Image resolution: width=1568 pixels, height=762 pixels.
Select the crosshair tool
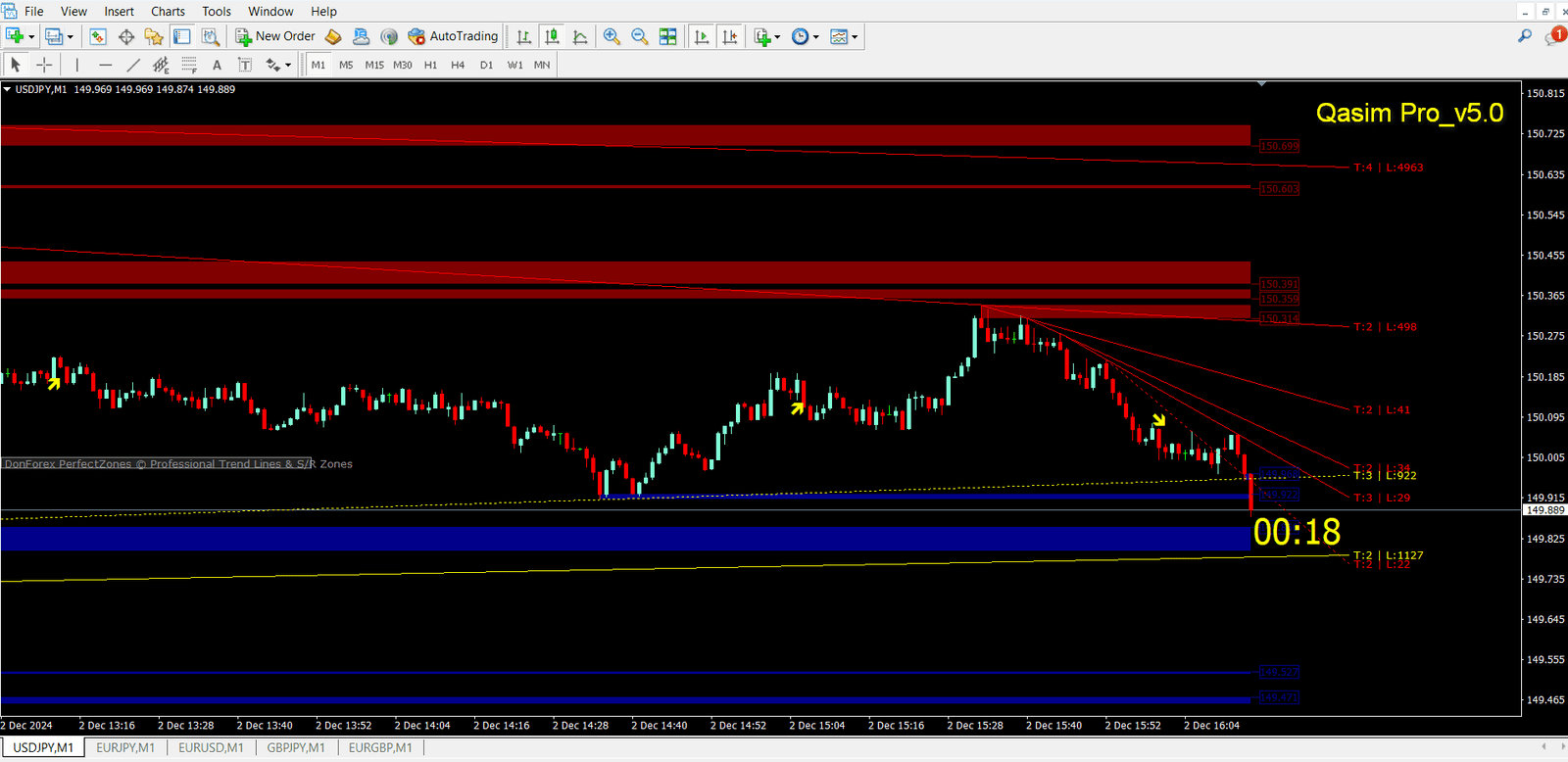point(44,65)
